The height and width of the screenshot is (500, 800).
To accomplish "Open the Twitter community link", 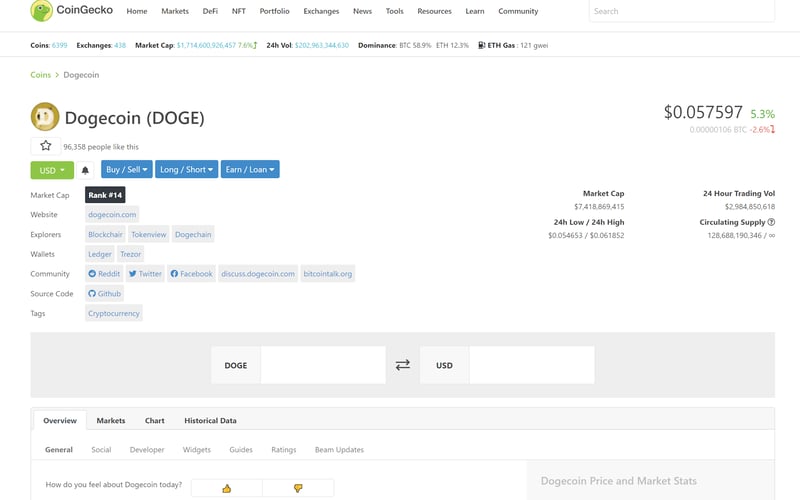I will click(145, 274).
